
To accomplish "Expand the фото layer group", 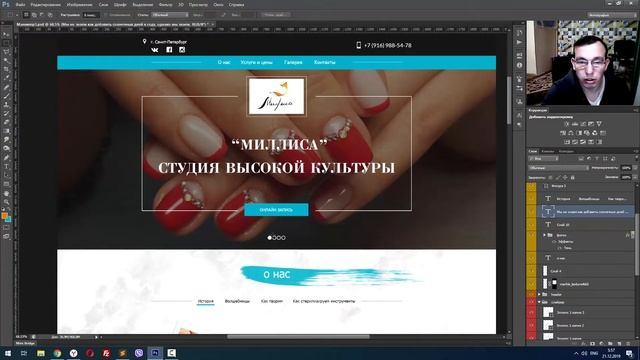I will point(544,235).
